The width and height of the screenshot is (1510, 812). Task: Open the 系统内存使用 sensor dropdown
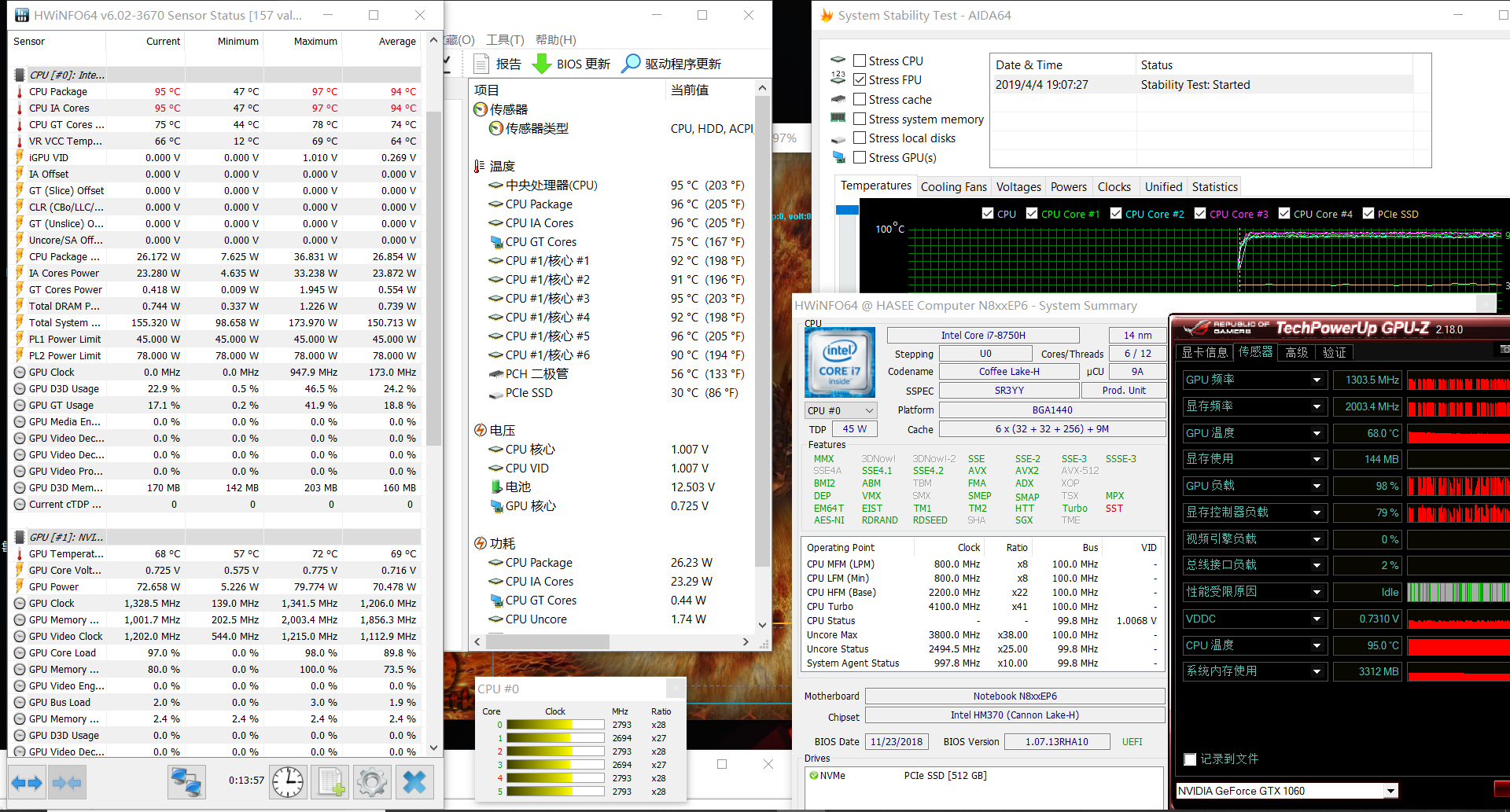pyautogui.click(x=1317, y=671)
